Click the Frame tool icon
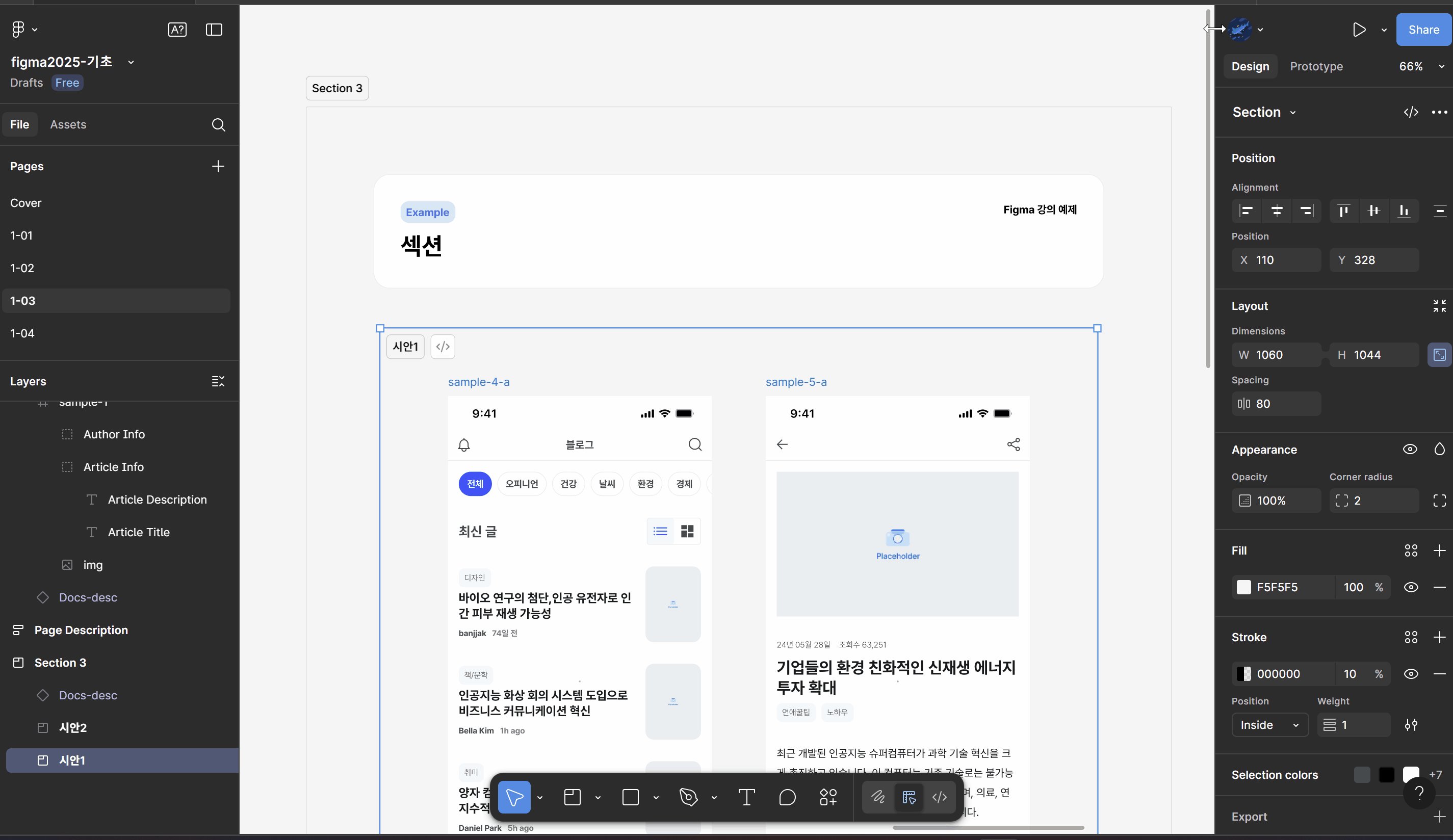 pos(572,797)
